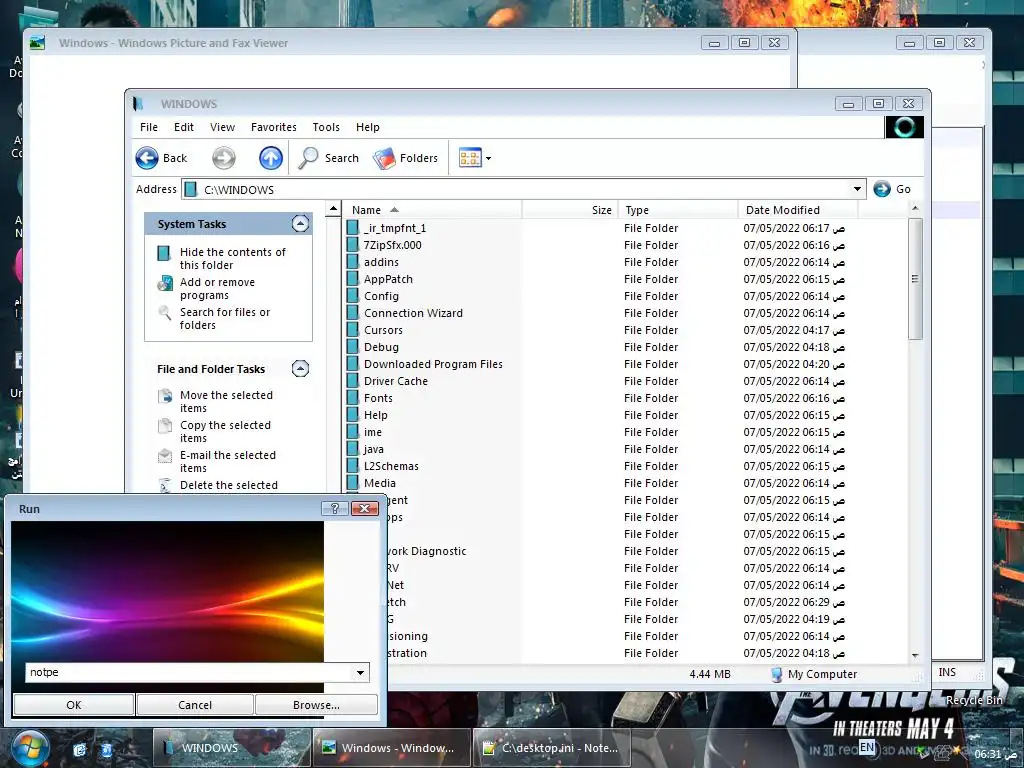
Task: Select the ime folder
Action: pos(373,432)
